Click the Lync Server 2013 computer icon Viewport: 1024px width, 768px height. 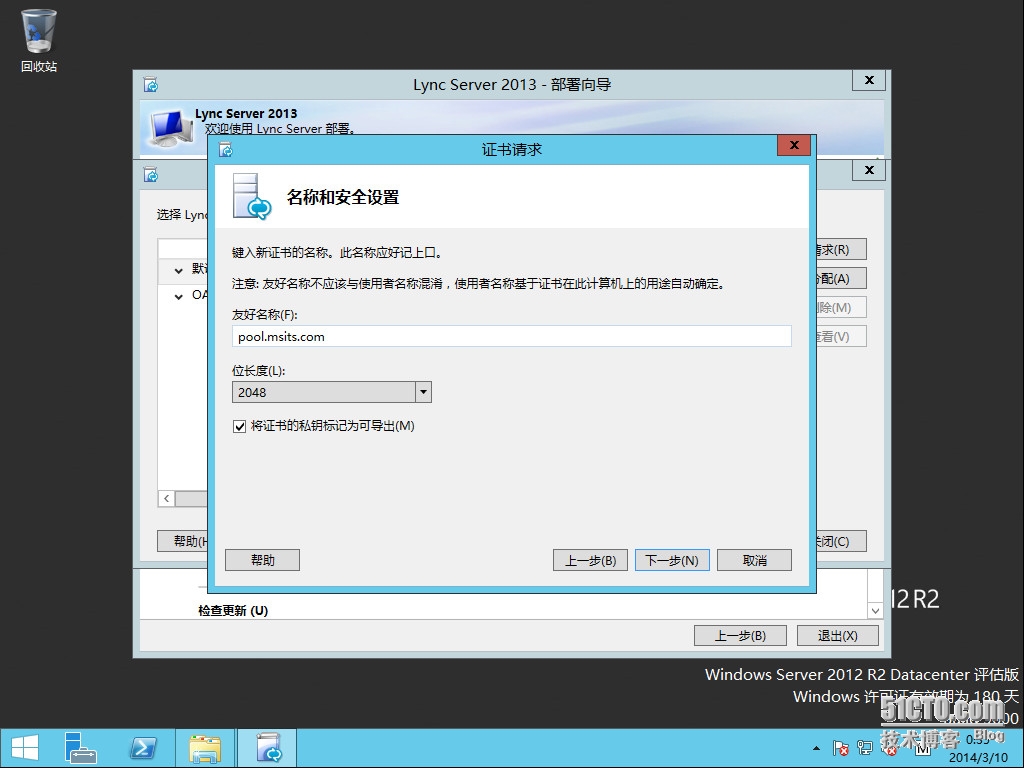pyautogui.click(x=170, y=127)
